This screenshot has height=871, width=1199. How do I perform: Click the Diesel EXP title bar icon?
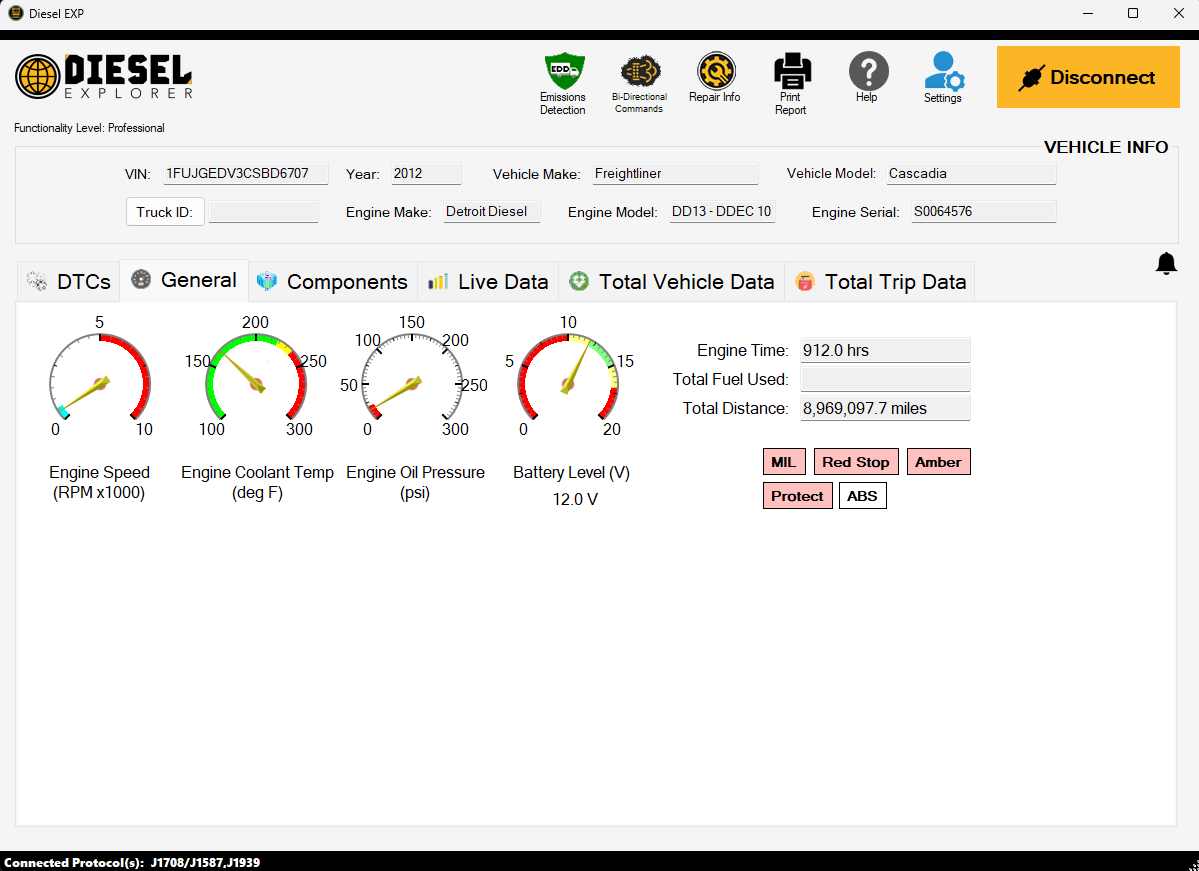pyautogui.click(x=15, y=13)
